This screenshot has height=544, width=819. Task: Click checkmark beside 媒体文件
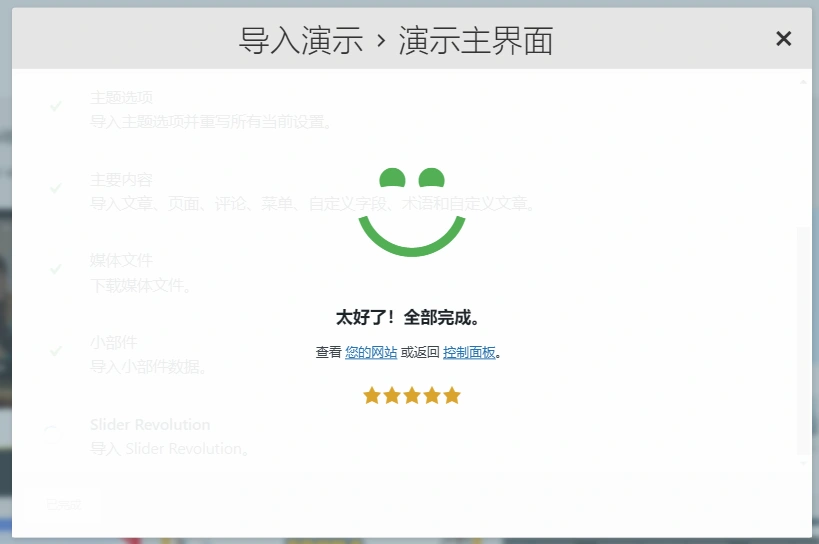click(x=56, y=269)
